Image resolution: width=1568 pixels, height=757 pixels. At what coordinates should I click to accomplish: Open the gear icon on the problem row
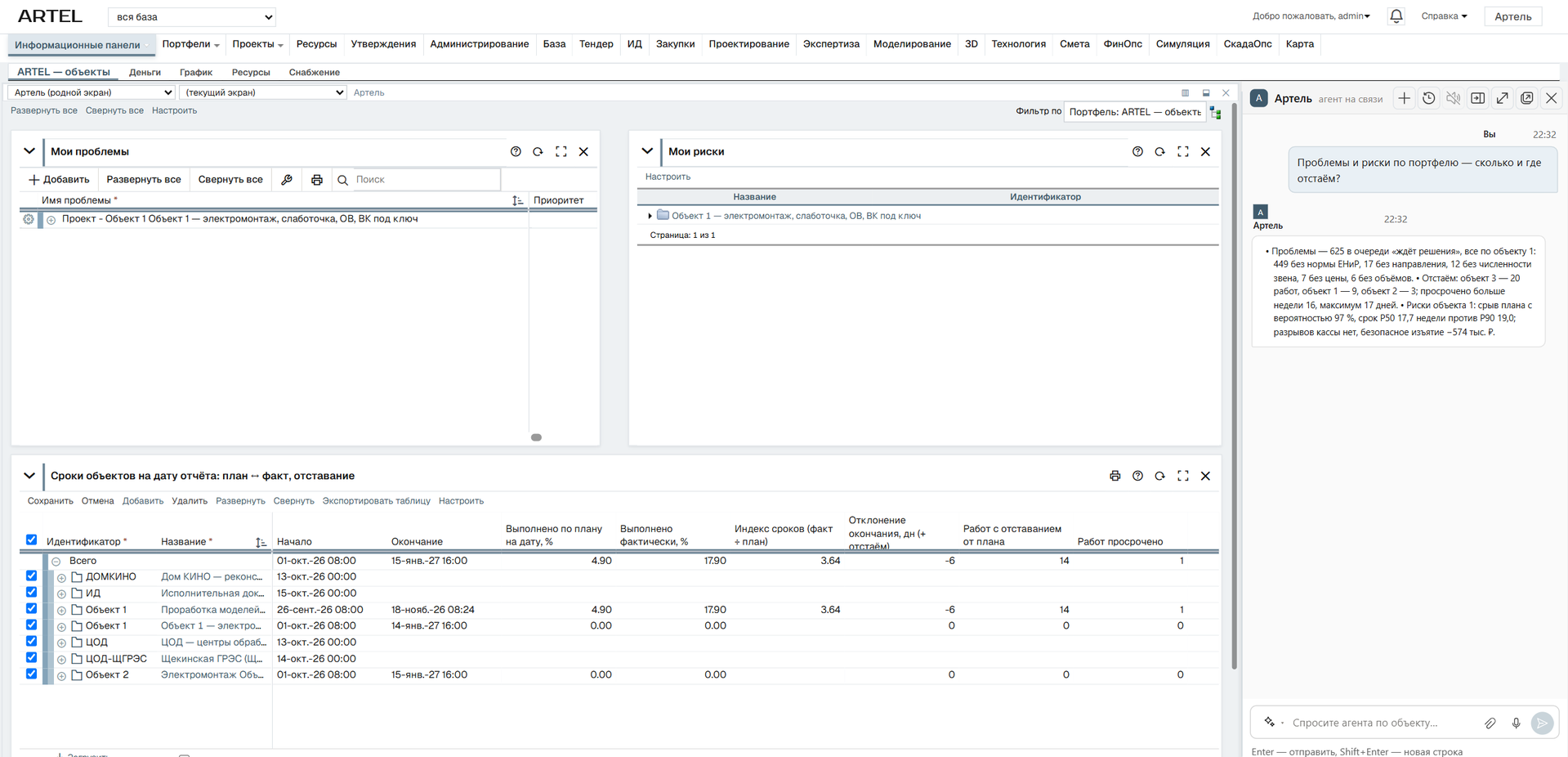coord(29,219)
